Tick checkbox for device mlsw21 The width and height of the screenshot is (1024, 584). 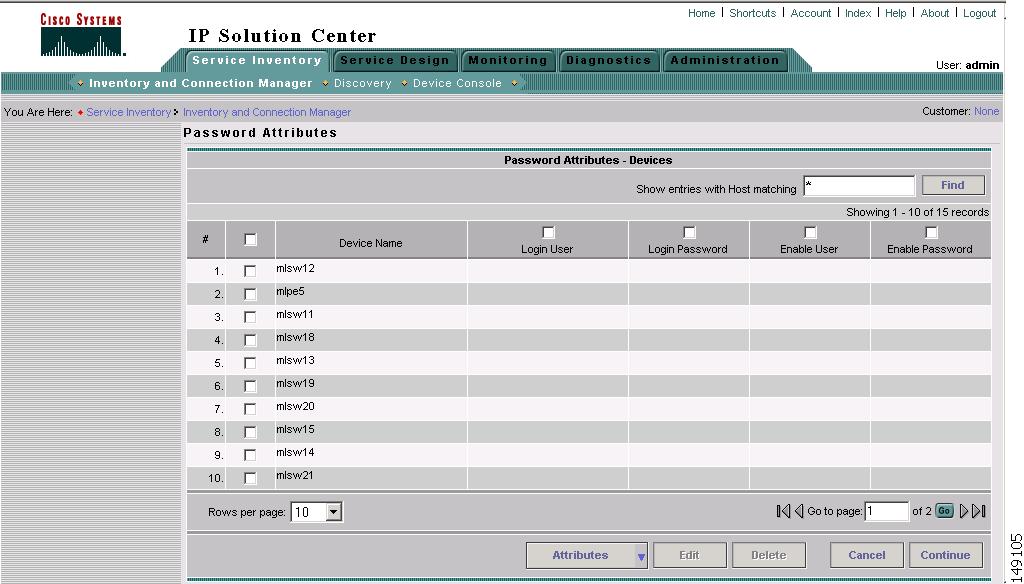pos(250,478)
